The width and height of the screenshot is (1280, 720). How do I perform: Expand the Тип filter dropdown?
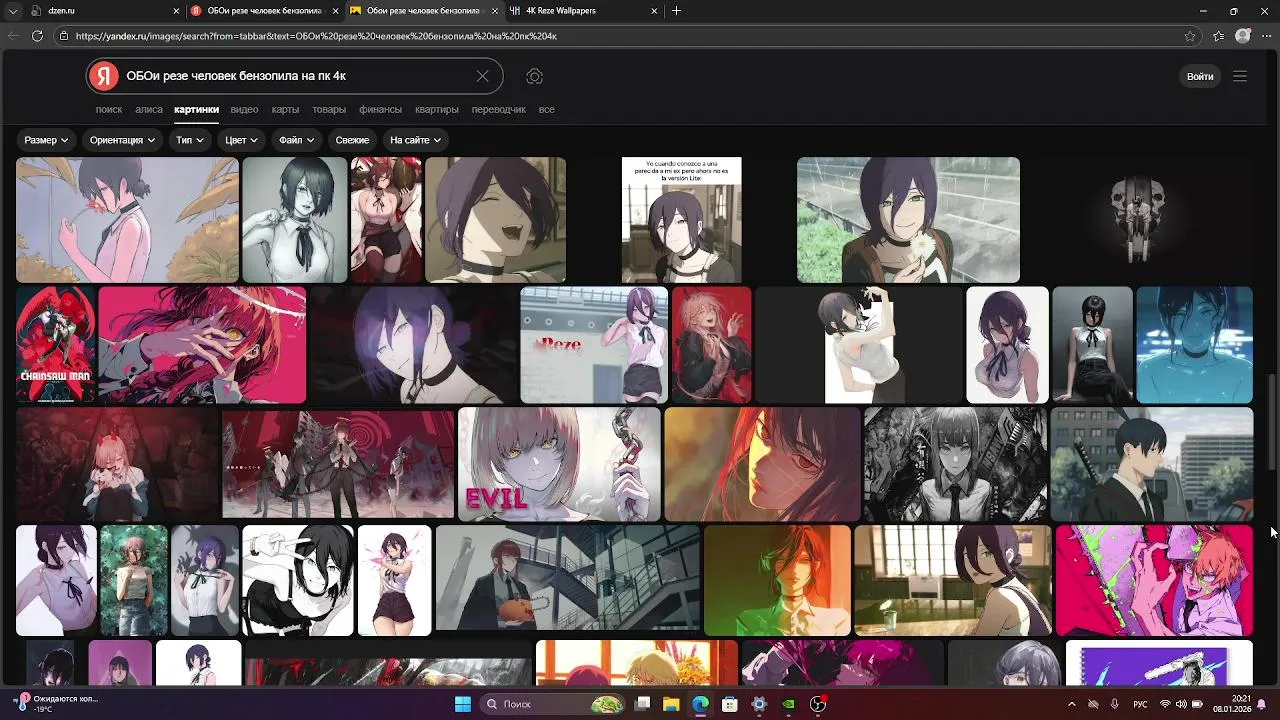tap(191, 140)
